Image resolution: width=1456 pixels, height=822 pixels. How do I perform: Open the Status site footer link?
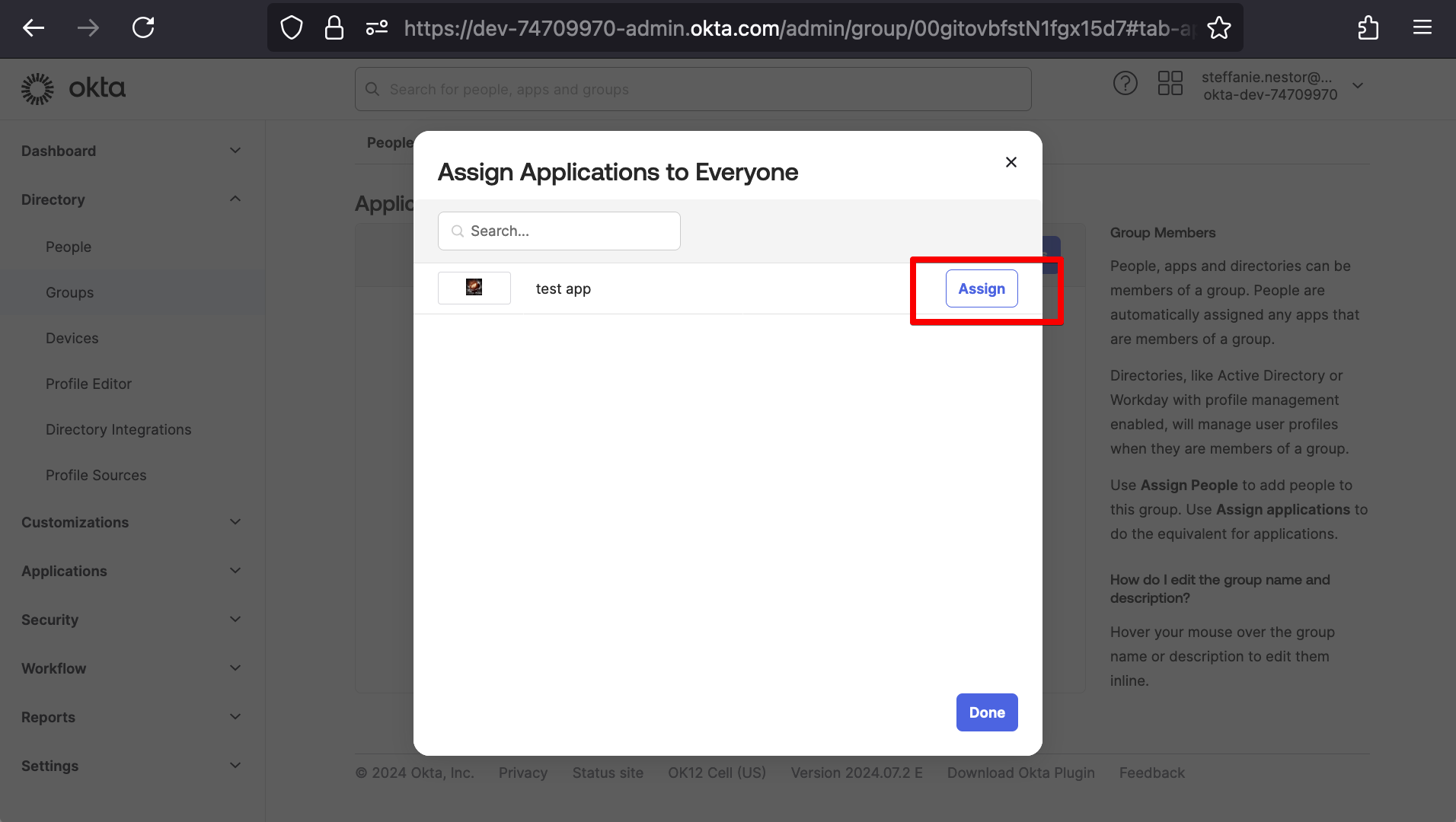(x=608, y=773)
